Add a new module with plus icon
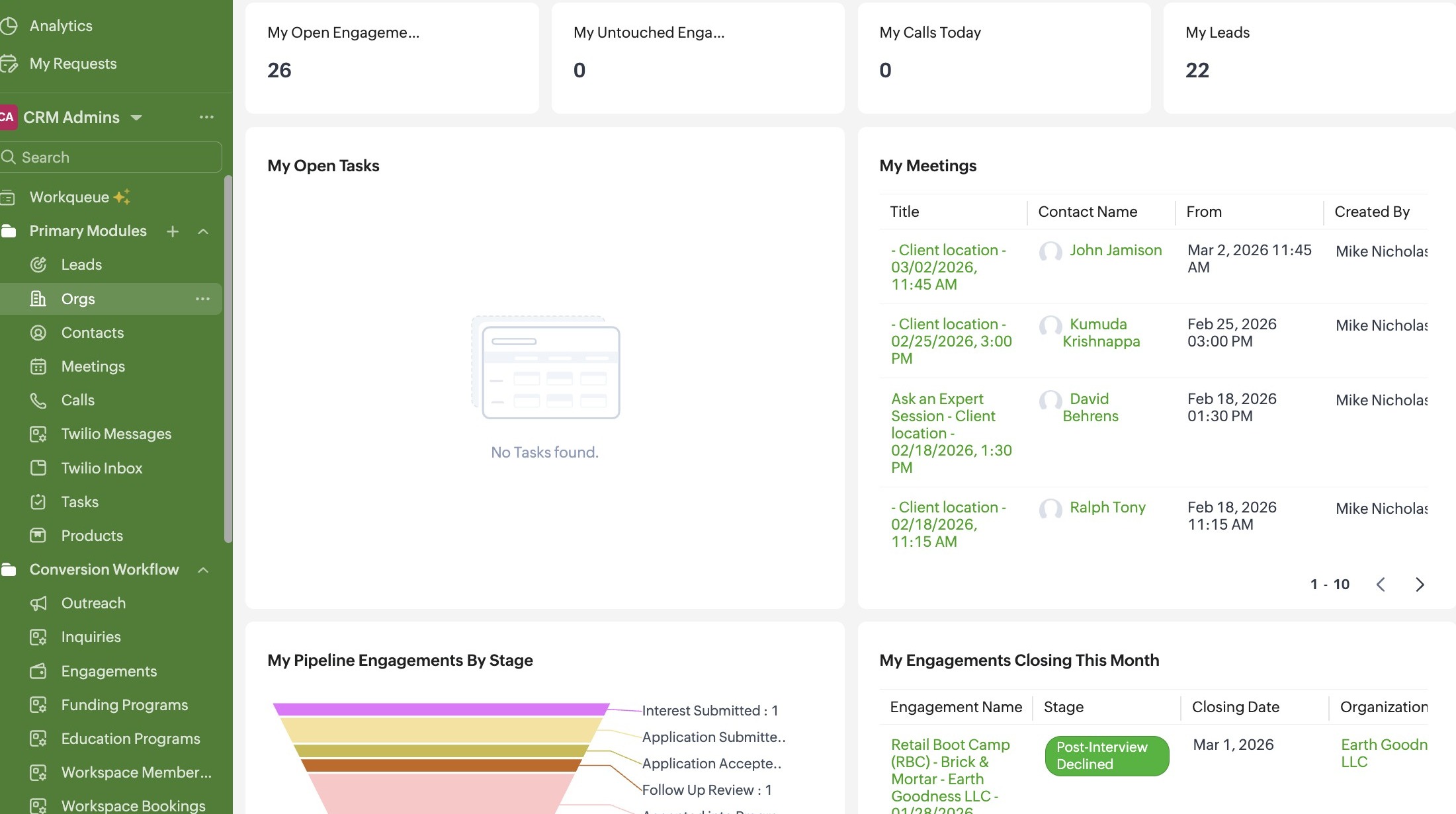The width and height of the screenshot is (1456, 814). point(173,231)
